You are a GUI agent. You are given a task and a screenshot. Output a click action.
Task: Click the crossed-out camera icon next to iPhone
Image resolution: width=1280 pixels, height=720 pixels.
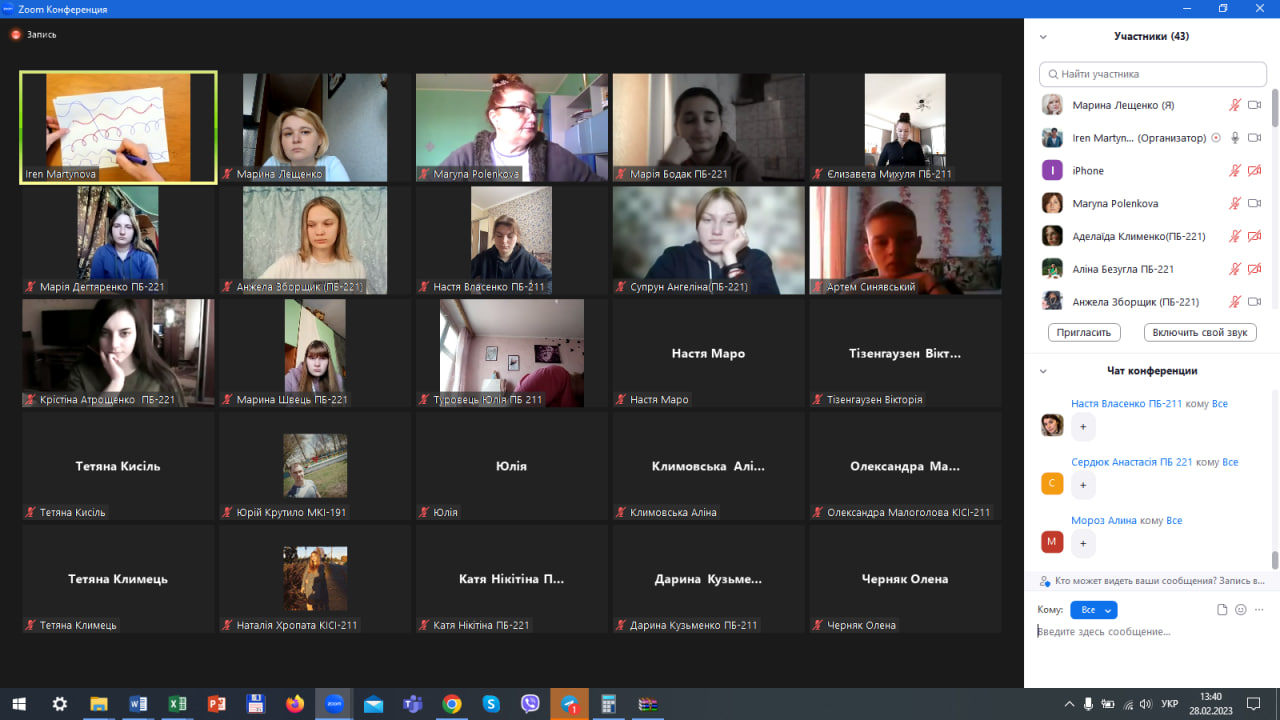[1254, 171]
